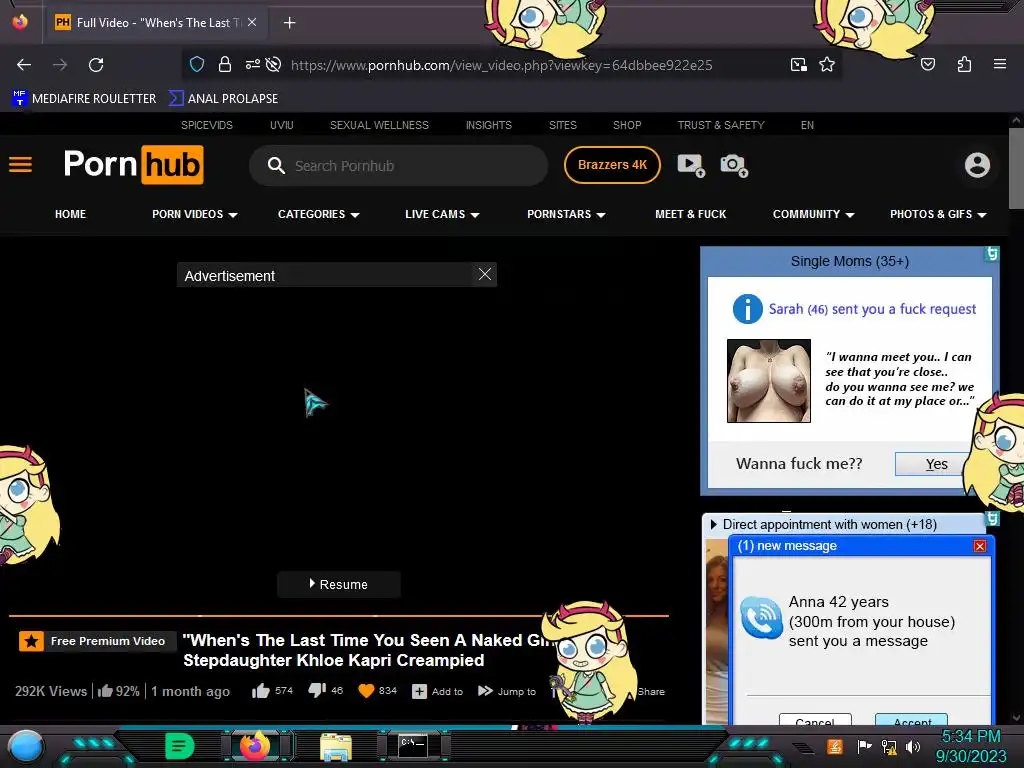
Task: Click the upload photo camera icon
Action: pos(734,165)
